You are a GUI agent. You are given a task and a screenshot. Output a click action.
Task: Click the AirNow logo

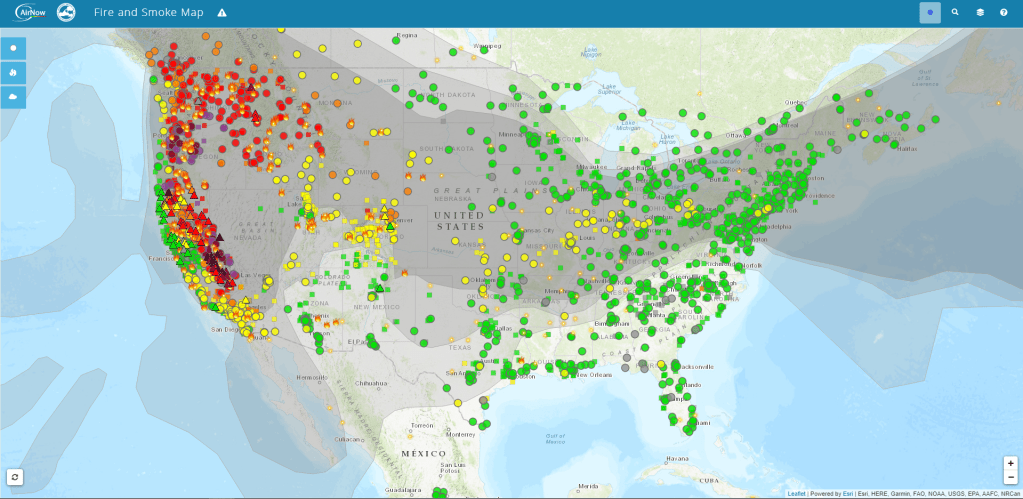[29, 12]
